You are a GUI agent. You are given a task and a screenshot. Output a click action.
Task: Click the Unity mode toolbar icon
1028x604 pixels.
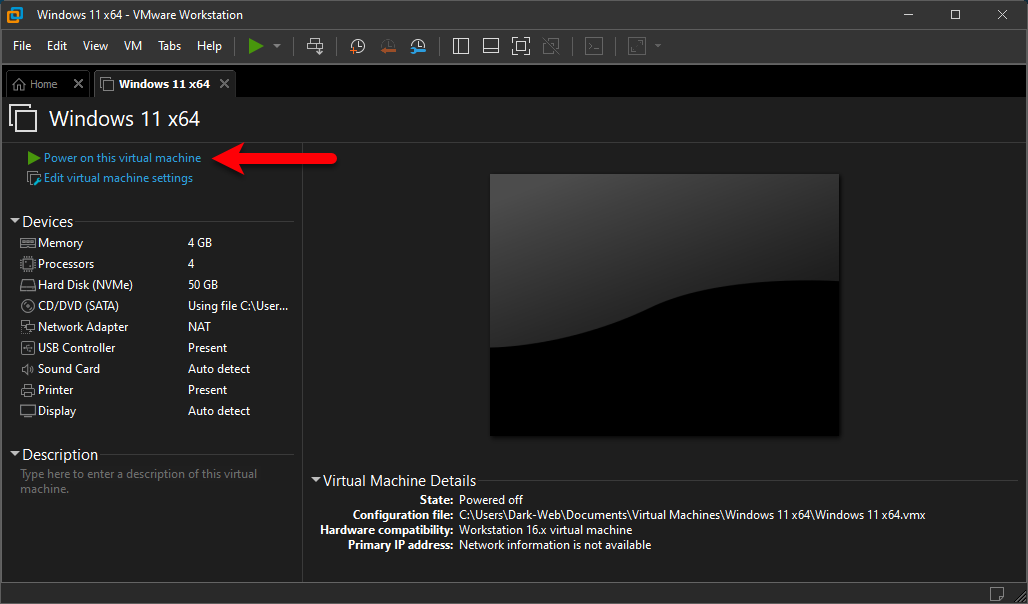click(x=551, y=46)
